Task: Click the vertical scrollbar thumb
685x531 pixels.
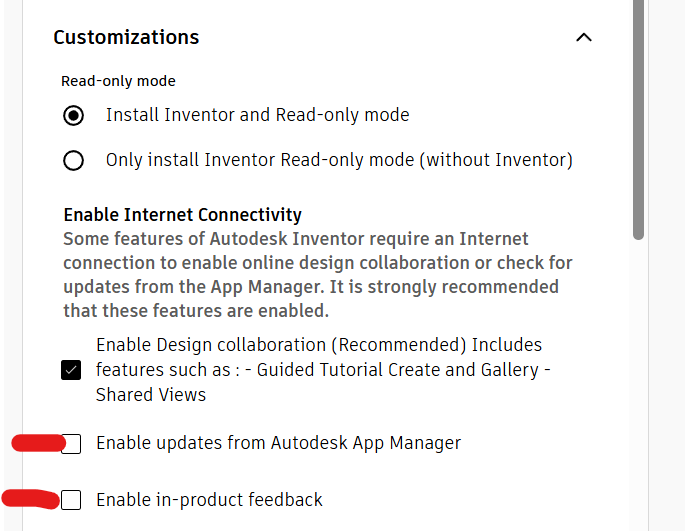Action: point(639,120)
